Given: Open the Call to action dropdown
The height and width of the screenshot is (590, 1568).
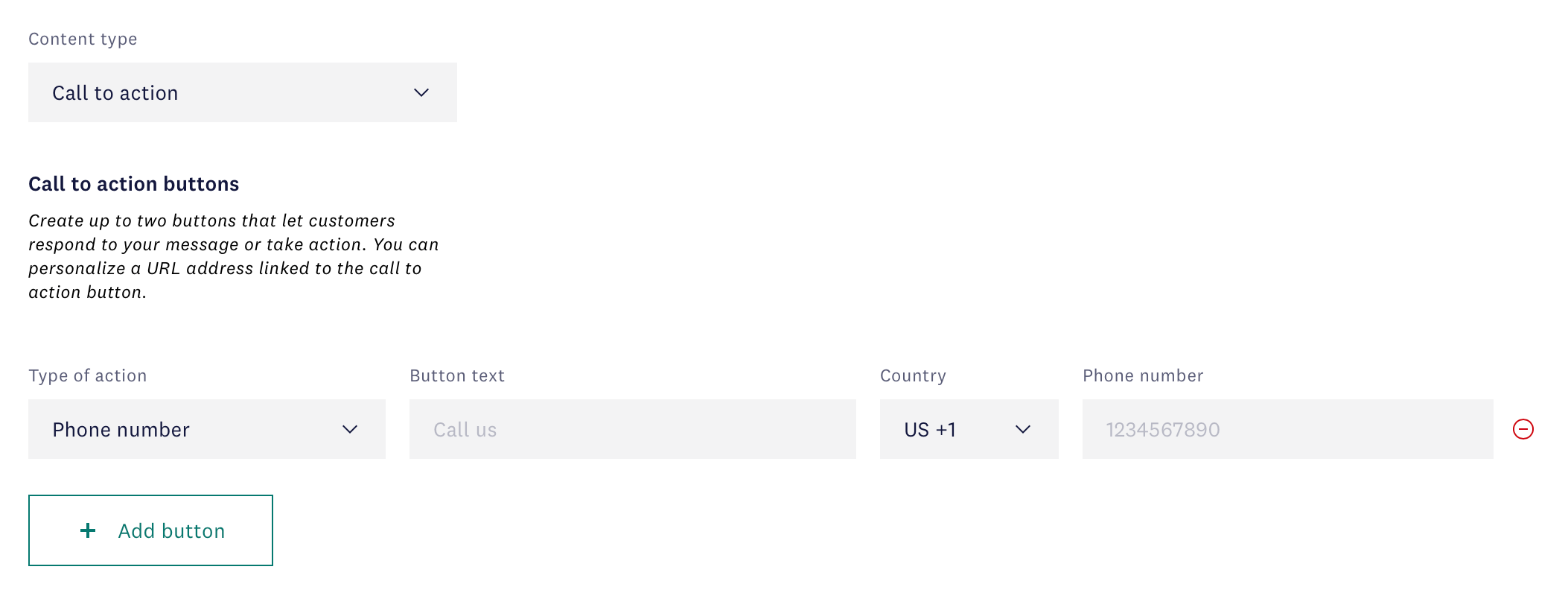Looking at the screenshot, I should (242, 92).
